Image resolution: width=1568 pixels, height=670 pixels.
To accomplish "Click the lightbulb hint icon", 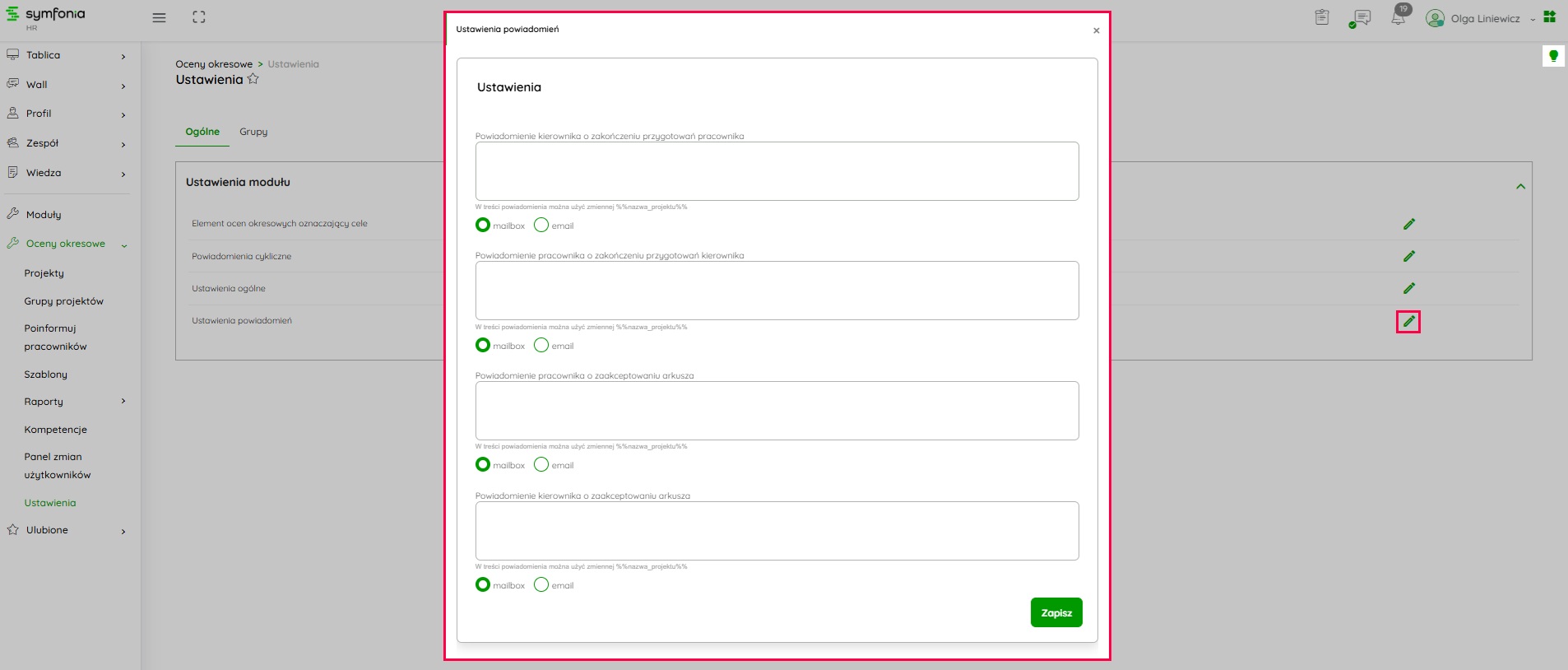I will pos(1553,56).
